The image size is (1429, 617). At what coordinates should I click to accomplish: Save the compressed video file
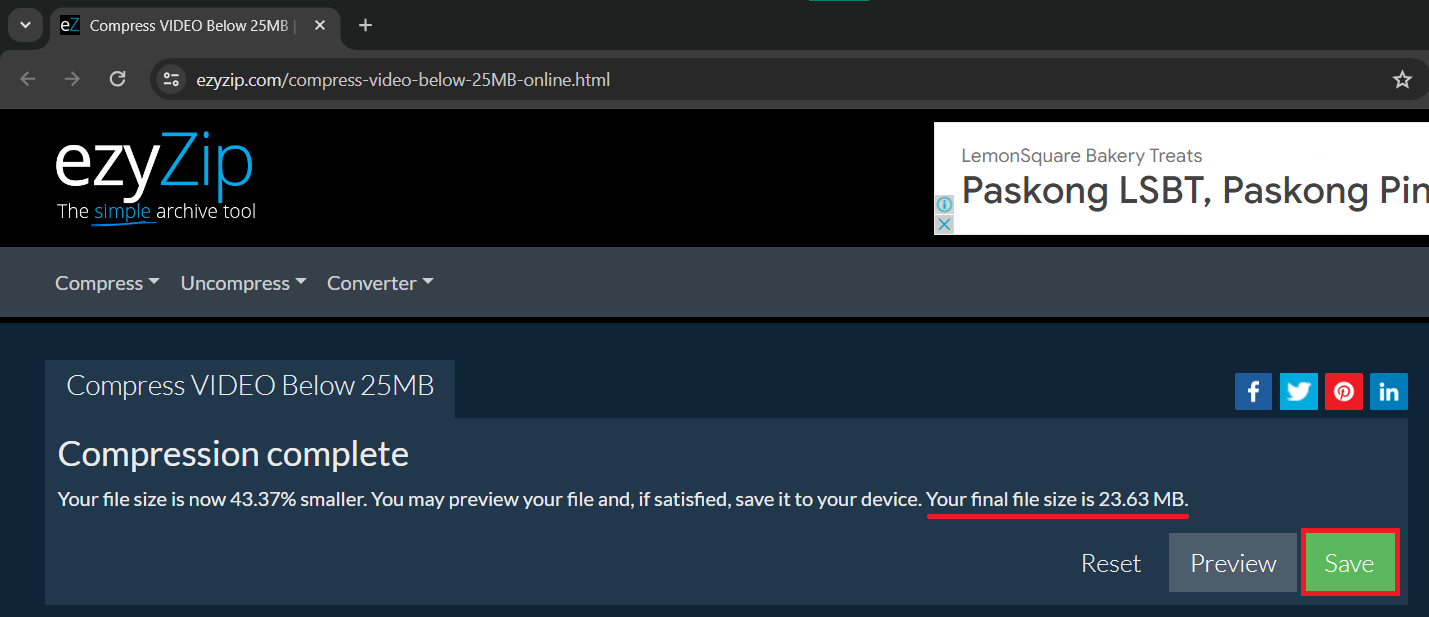(1350, 562)
